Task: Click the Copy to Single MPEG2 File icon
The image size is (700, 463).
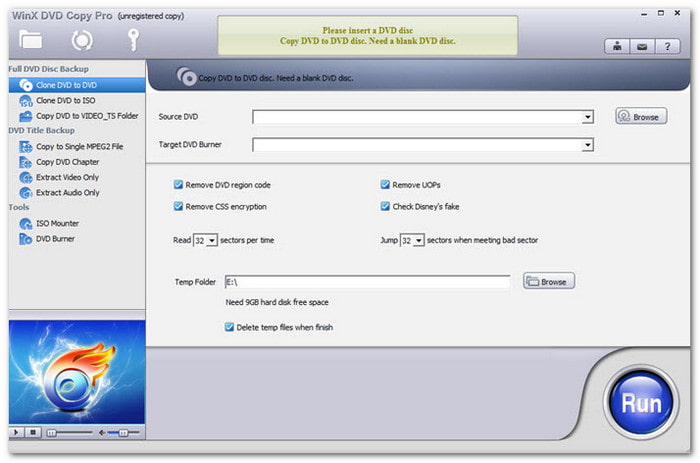Action: [x=25, y=146]
